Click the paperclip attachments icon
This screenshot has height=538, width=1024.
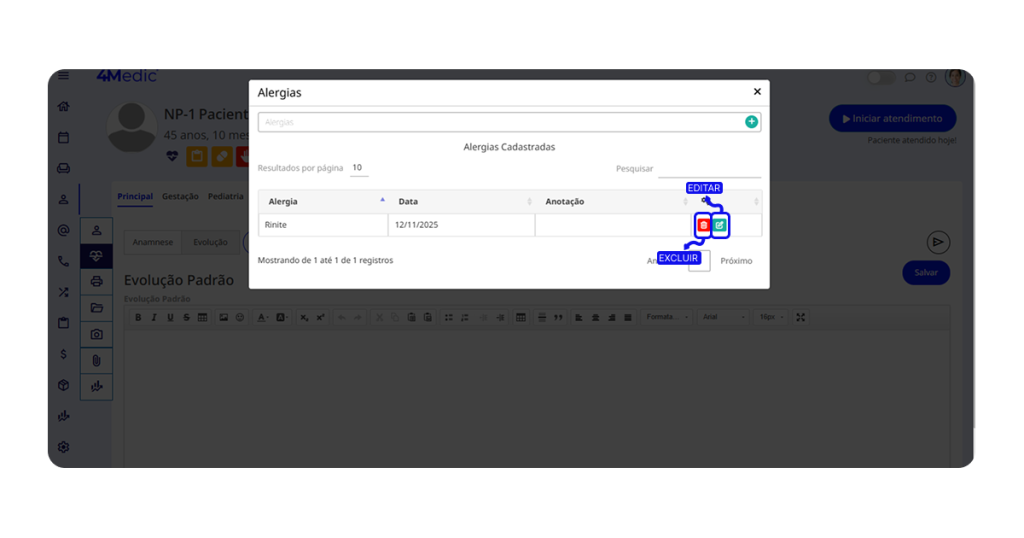97,360
